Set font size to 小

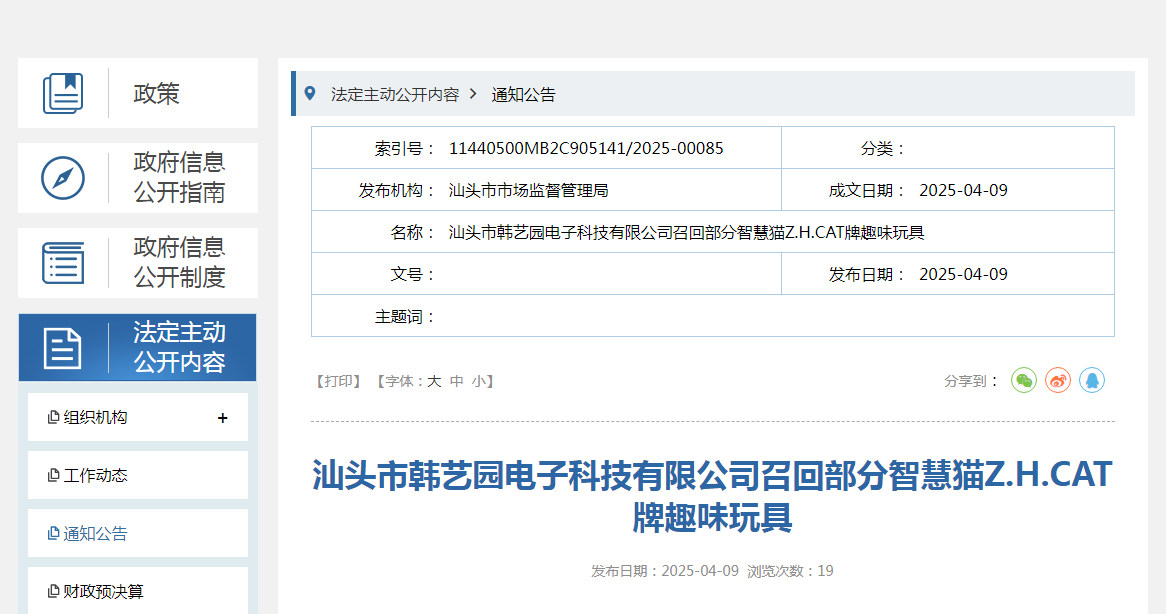[479, 381]
